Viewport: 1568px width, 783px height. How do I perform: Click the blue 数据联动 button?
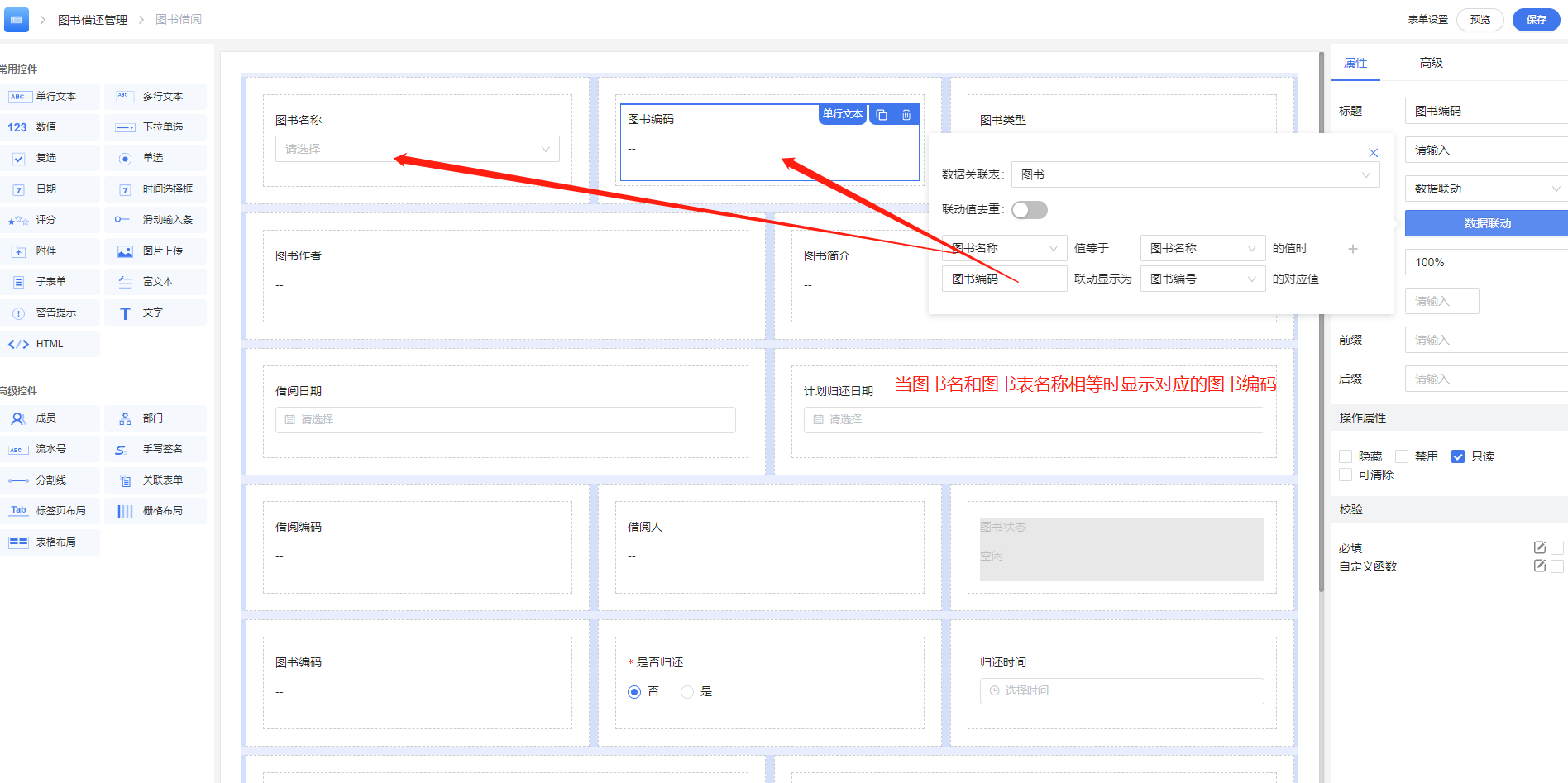(1487, 223)
